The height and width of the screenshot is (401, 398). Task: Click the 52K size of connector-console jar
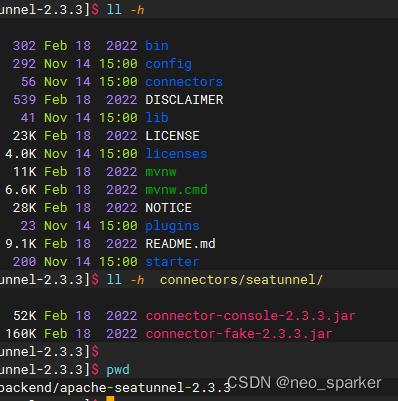(24, 316)
